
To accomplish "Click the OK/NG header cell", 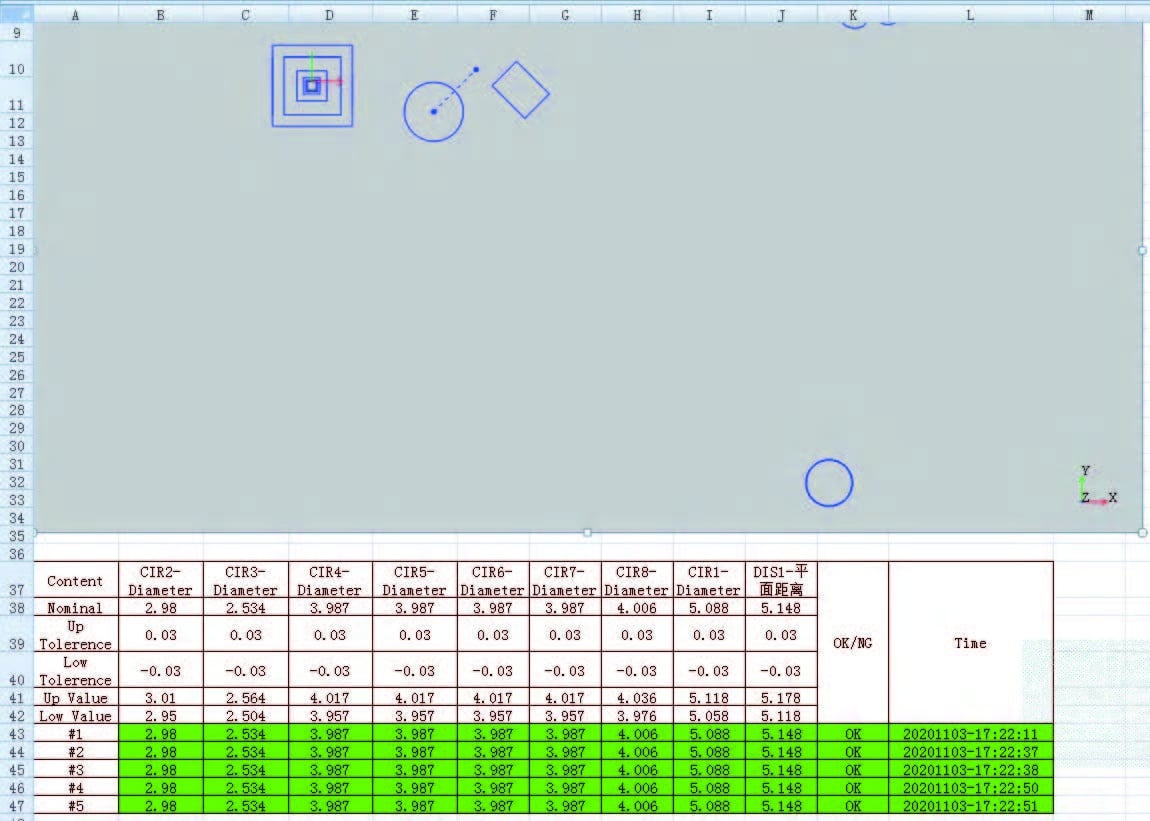I will click(x=852, y=643).
